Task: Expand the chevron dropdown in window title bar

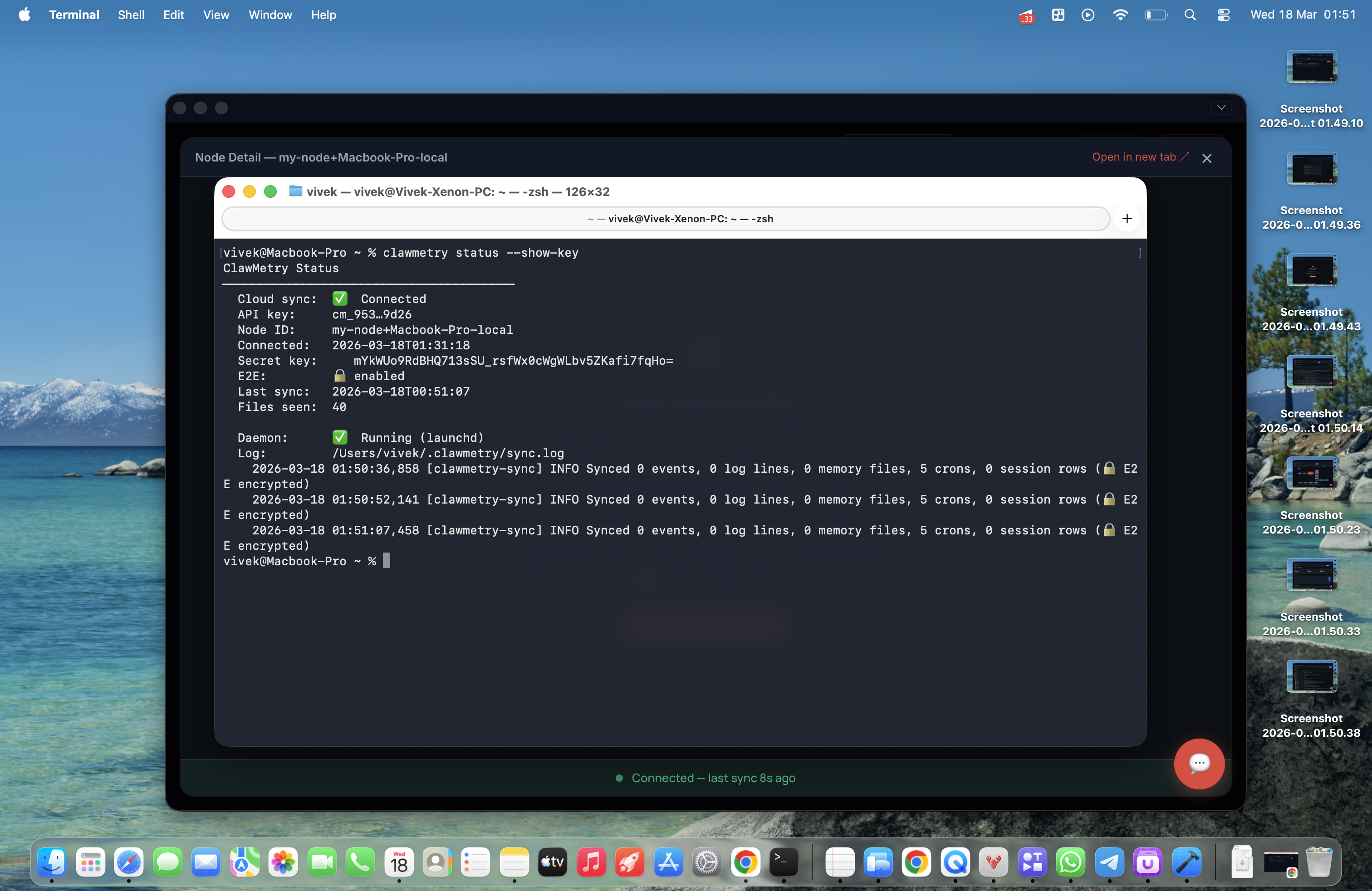Action: [1221, 108]
